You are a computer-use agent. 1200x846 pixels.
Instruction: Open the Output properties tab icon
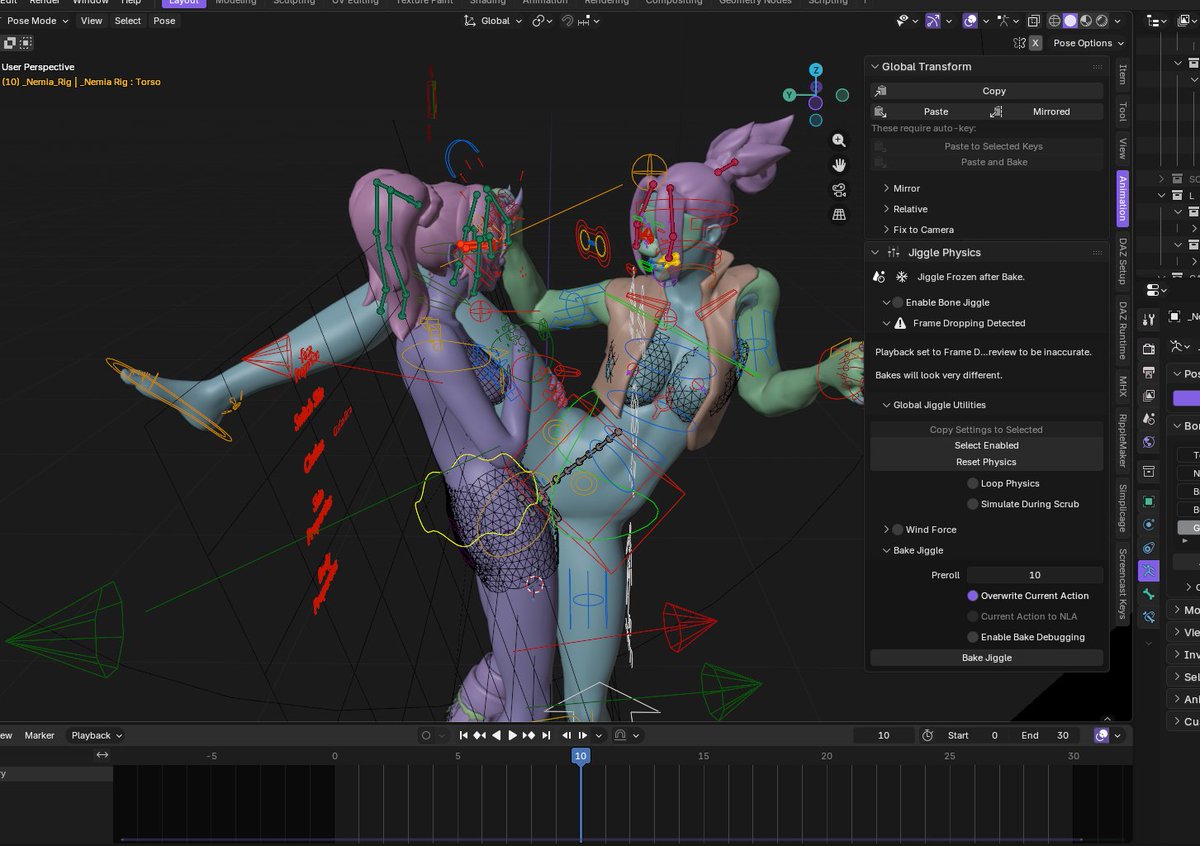(x=1149, y=372)
